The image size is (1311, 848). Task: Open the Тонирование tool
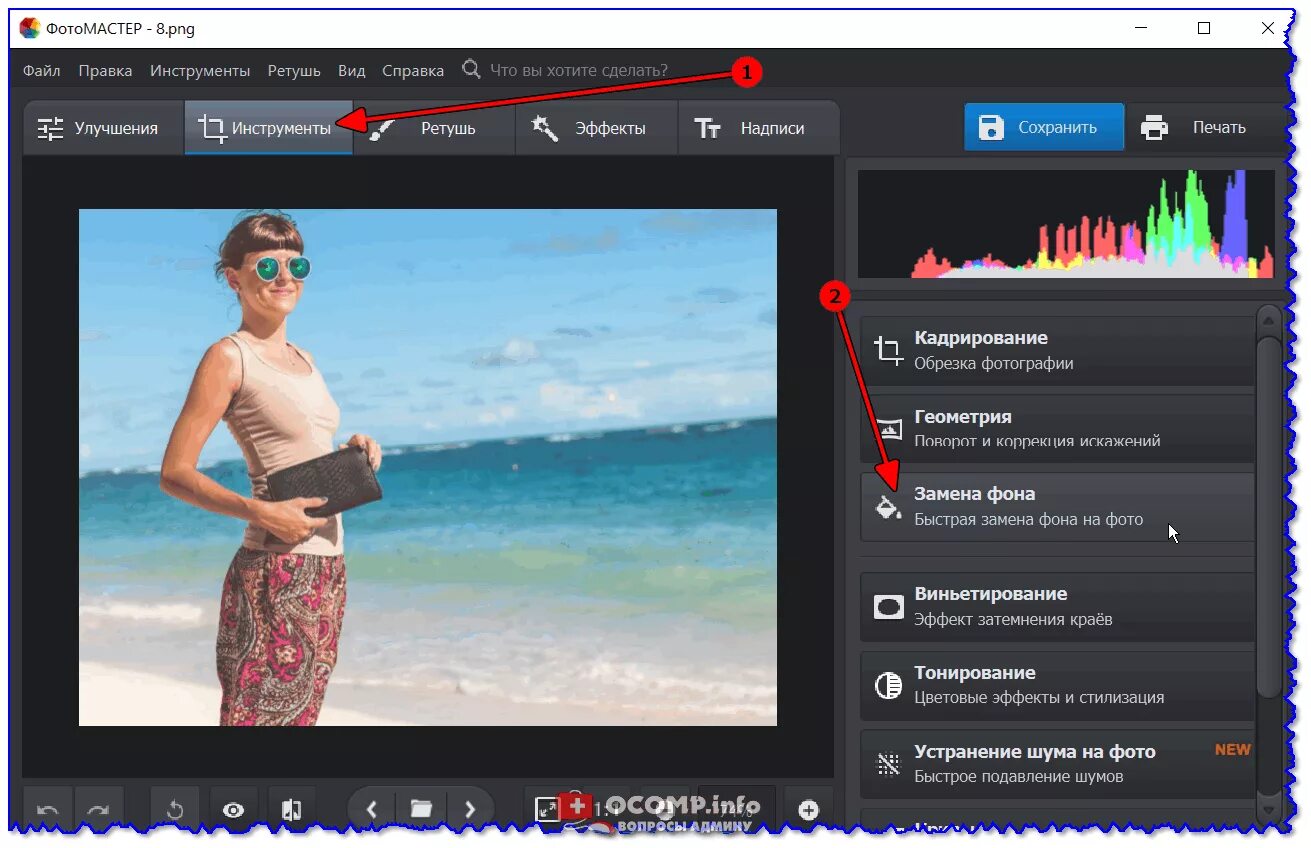click(1057, 686)
